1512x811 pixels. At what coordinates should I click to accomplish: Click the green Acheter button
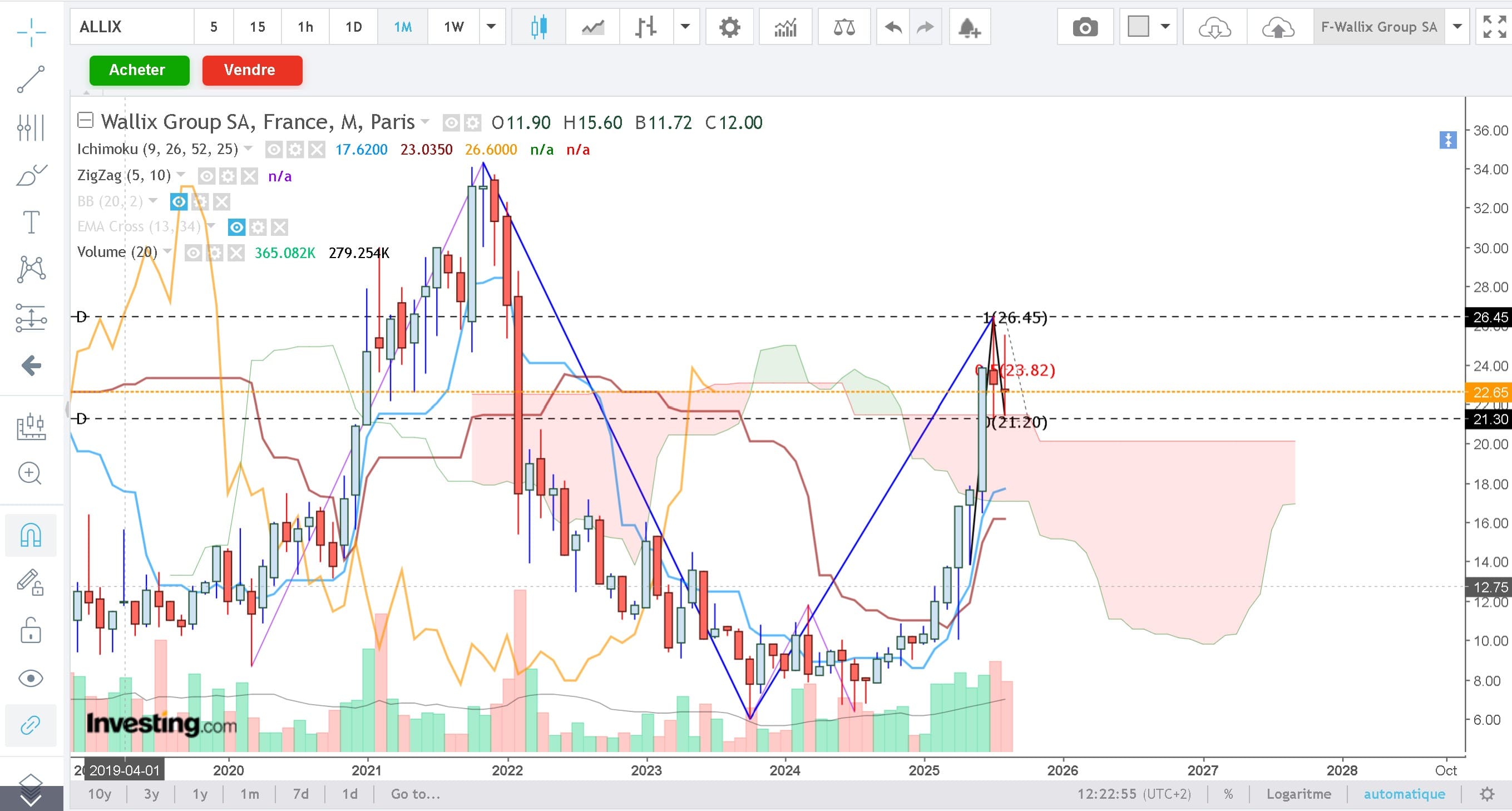point(139,71)
